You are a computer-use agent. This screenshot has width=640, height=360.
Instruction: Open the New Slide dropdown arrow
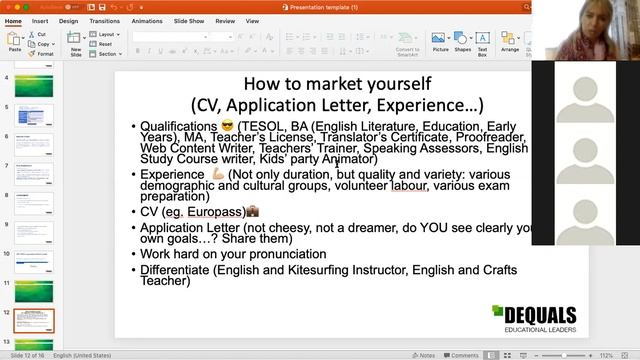(x=84, y=38)
